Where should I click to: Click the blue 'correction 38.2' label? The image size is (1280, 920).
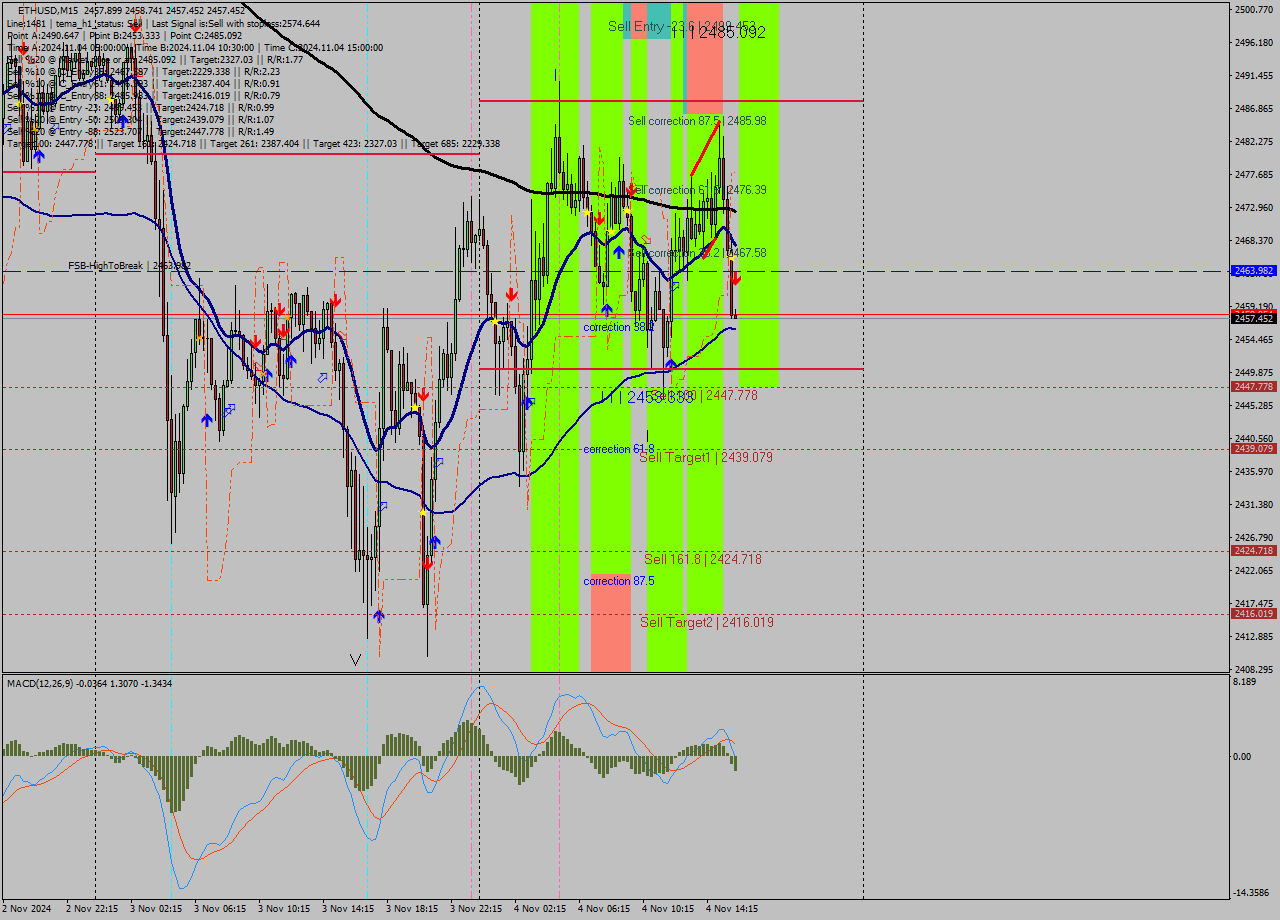[619, 327]
